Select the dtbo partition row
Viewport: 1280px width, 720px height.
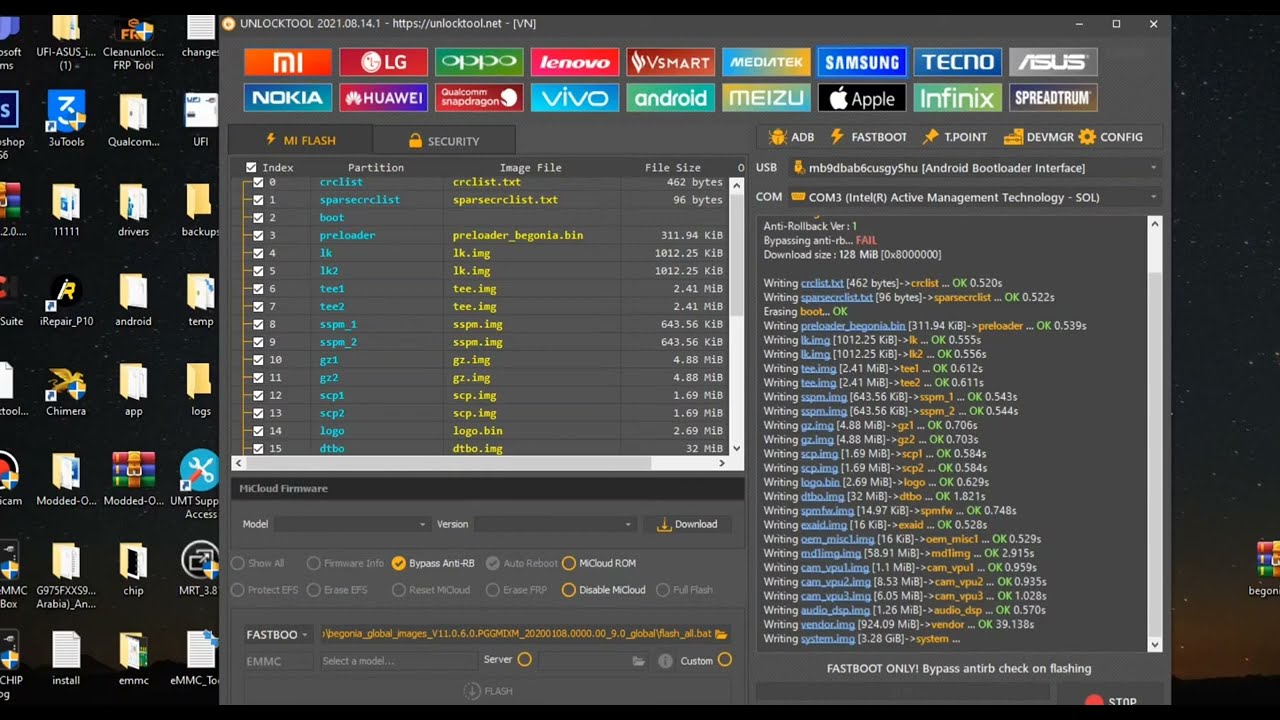click(x=486, y=448)
